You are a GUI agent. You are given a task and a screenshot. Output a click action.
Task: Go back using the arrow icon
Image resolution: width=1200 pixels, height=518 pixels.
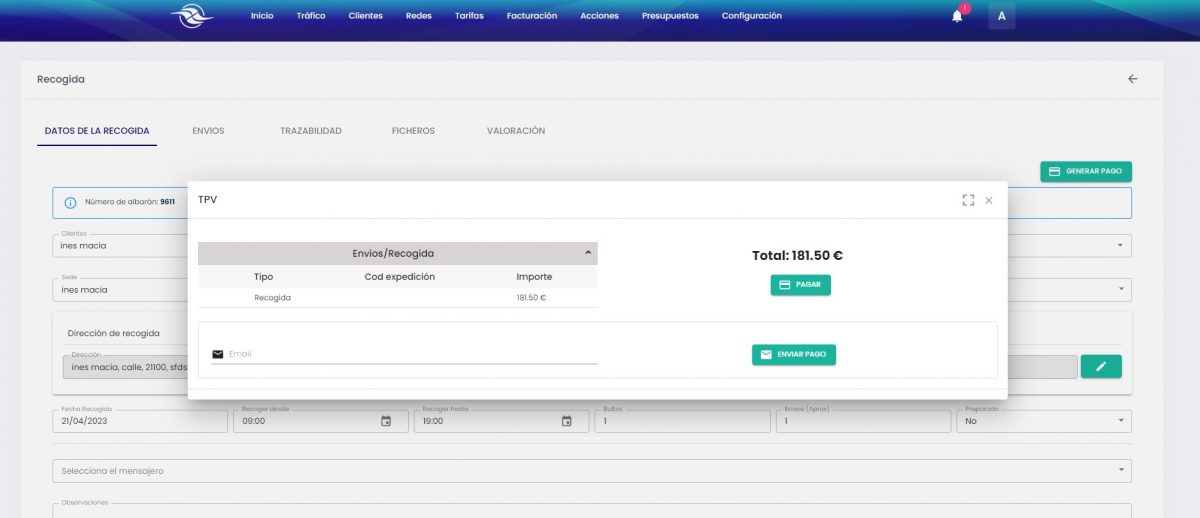point(1132,79)
